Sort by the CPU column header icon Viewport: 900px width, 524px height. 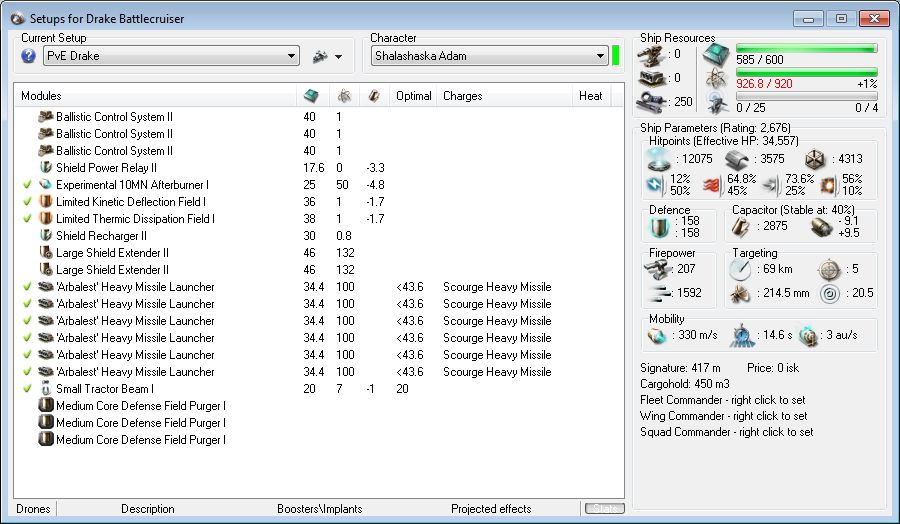311,96
